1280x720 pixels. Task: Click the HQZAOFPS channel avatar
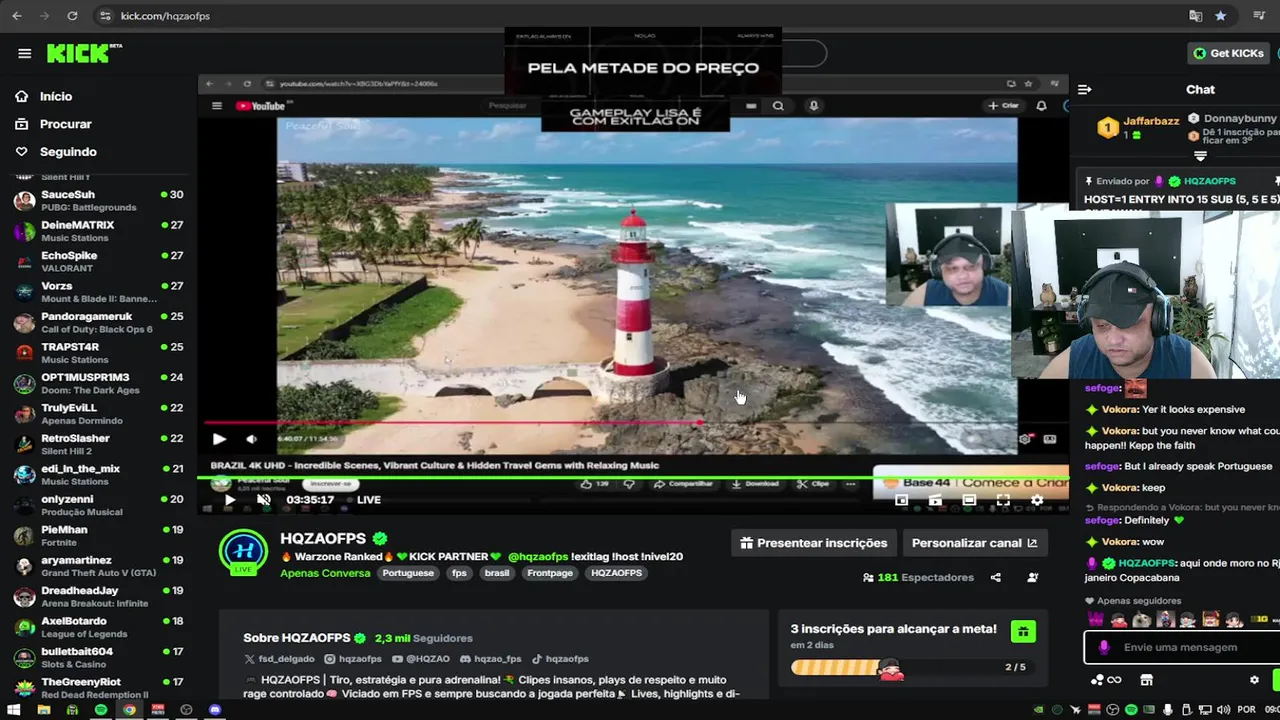click(x=244, y=554)
